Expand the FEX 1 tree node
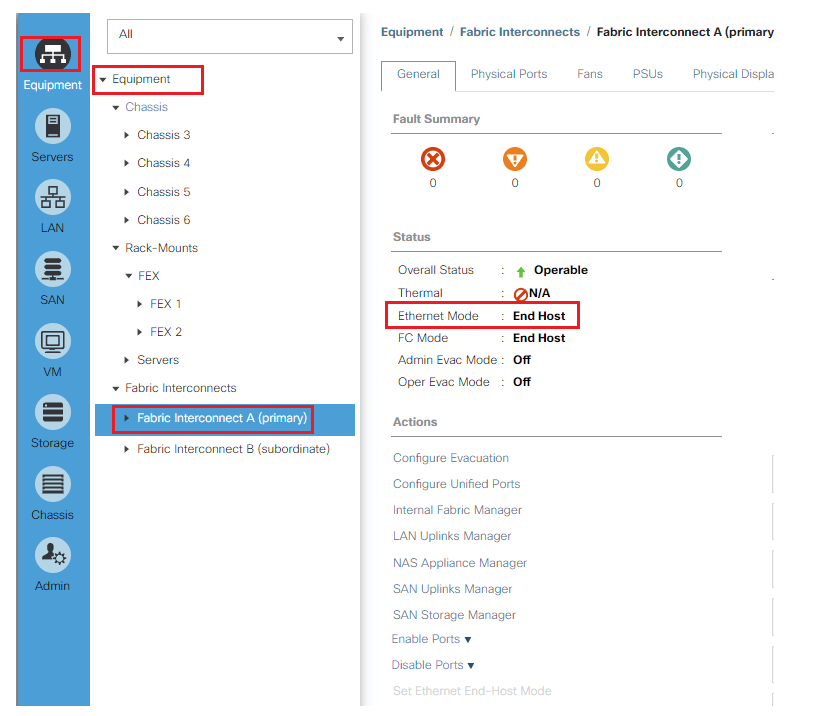Image resolution: width=813 pixels, height=716 pixels. [x=140, y=304]
